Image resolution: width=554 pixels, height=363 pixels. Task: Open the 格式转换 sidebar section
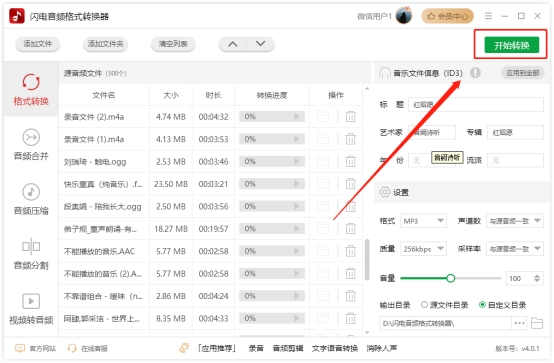pos(31,90)
